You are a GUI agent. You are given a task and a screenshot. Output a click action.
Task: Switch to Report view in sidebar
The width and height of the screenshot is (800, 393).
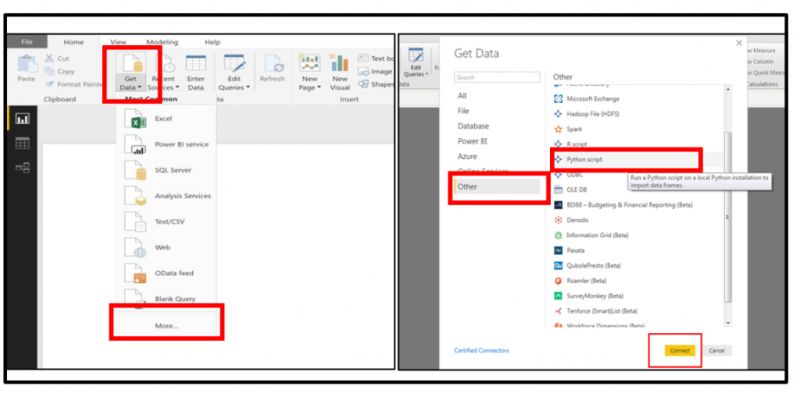pyautogui.click(x=22, y=119)
